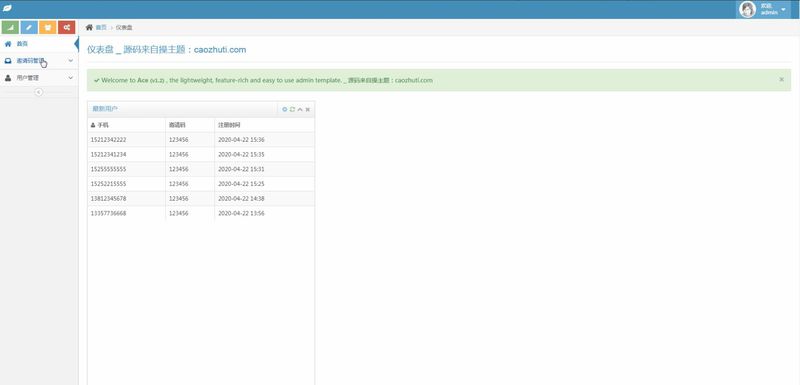800x385 pixels.
Task: Click invitation code 123456 in the 15212342222 row
Action: click(179, 140)
